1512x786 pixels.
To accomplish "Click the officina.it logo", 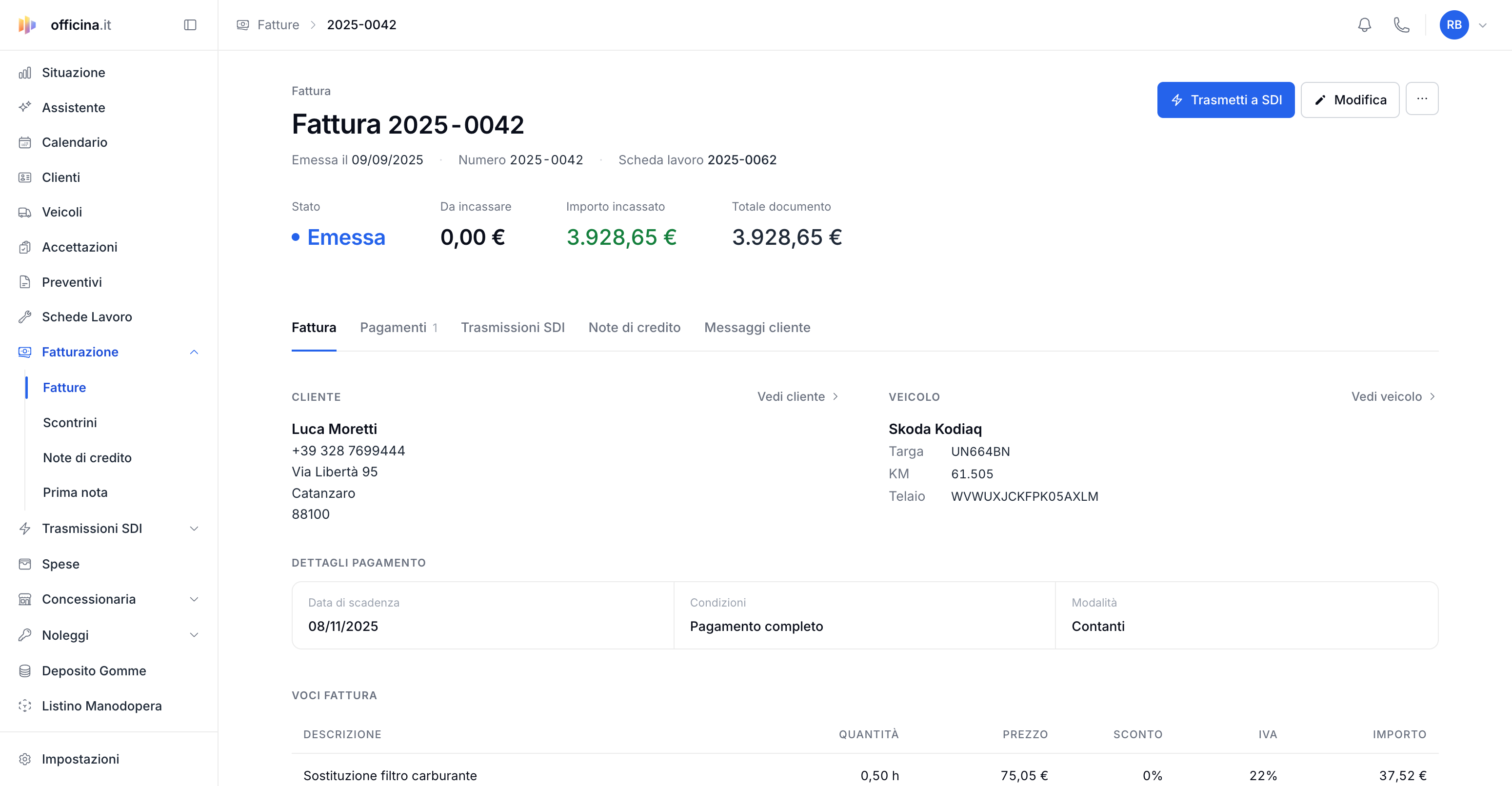I will [x=64, y=25].
